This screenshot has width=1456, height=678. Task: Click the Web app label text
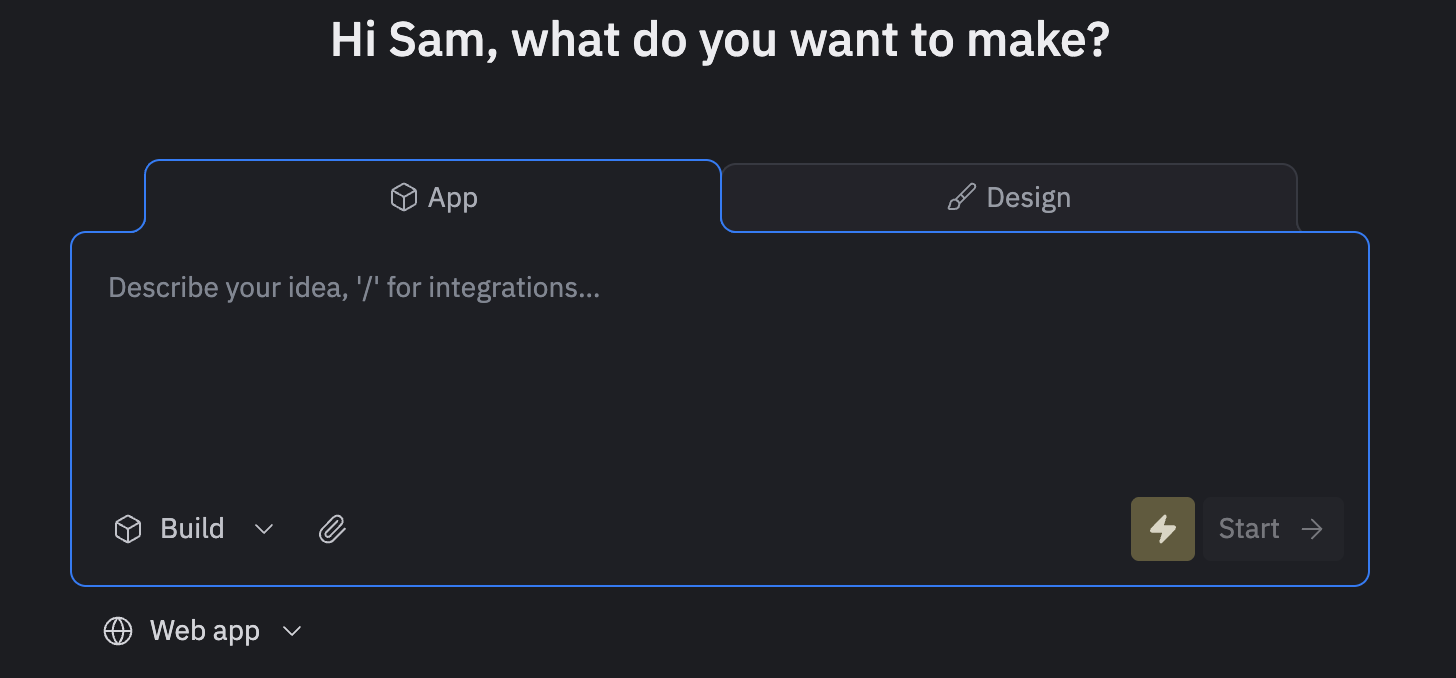205,631
